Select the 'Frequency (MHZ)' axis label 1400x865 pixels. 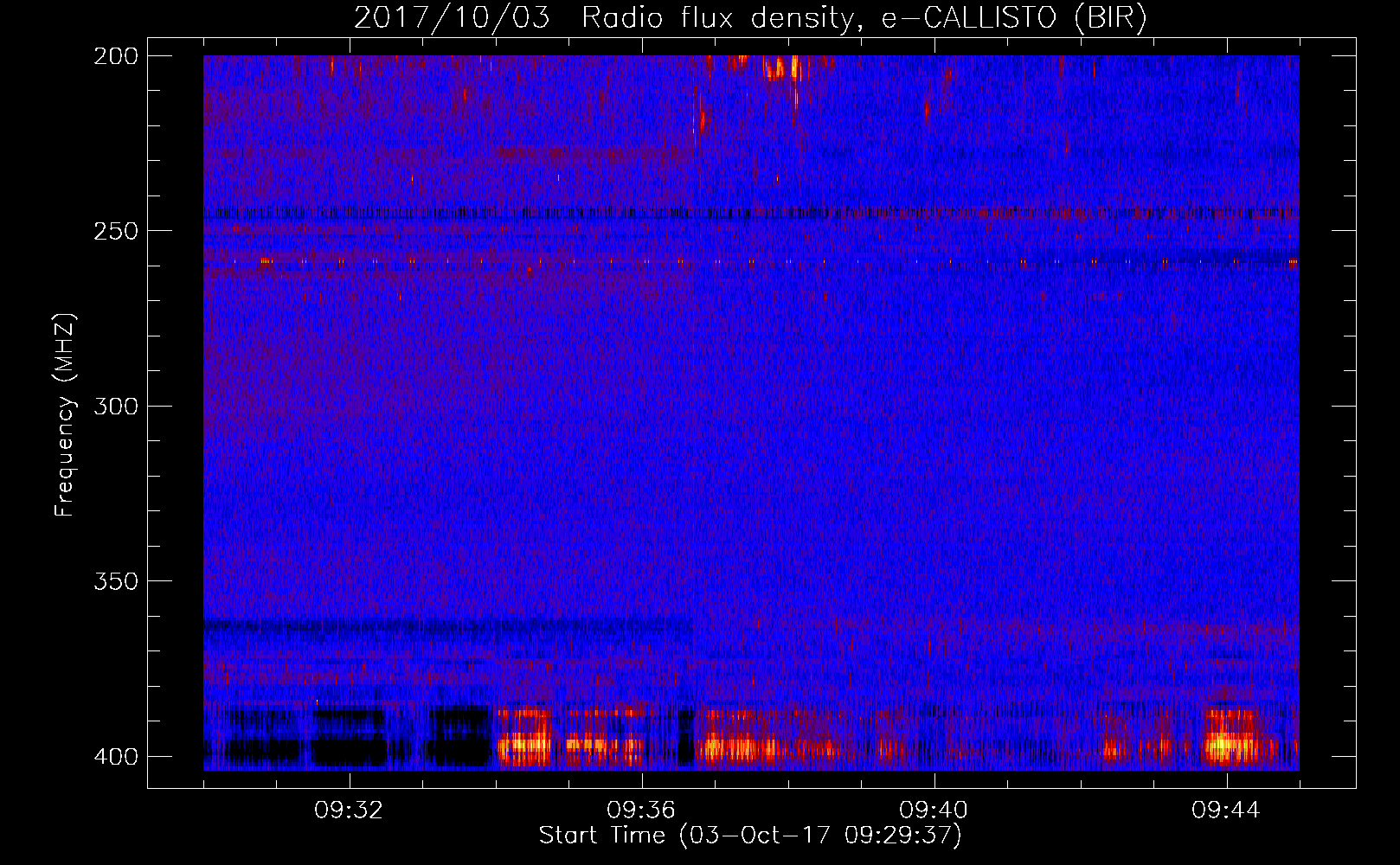click(x=65, y=414)
